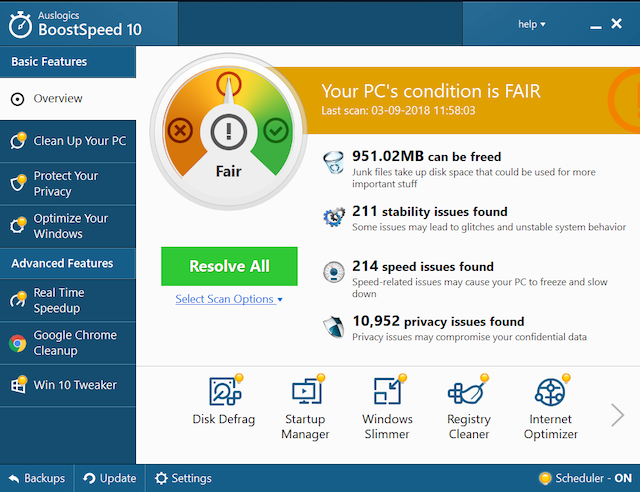Screen dimensions: 640x492
Task: Click the speed issues speedometer icon
Action: [x=334, y=272]
